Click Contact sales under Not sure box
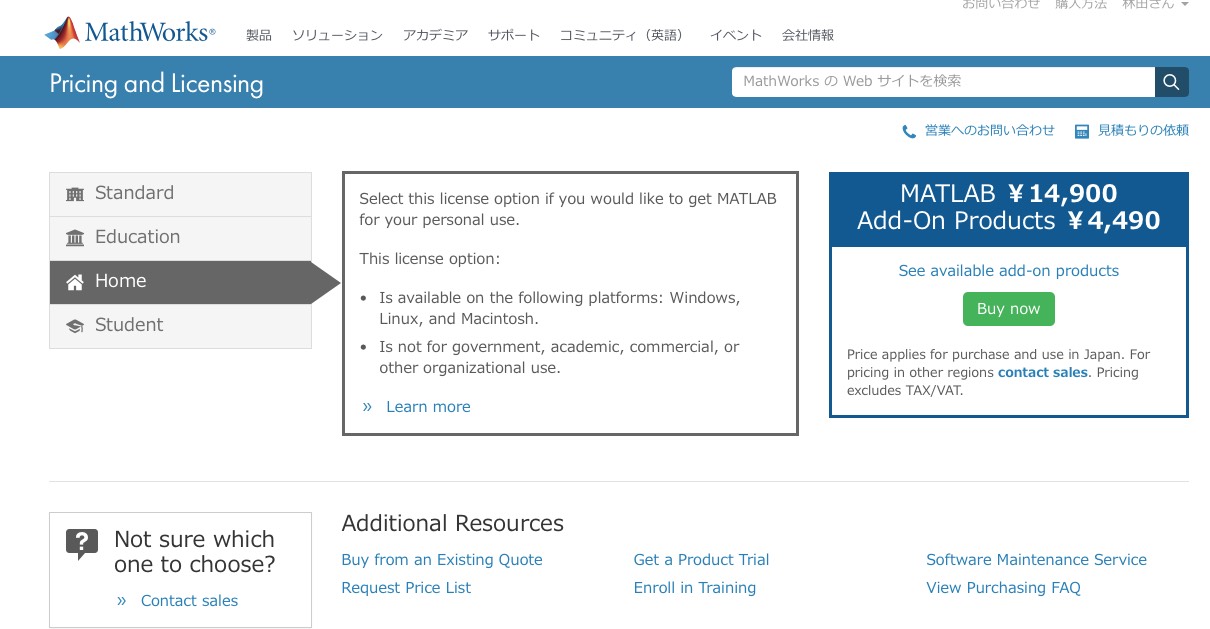 click(189, 601)
